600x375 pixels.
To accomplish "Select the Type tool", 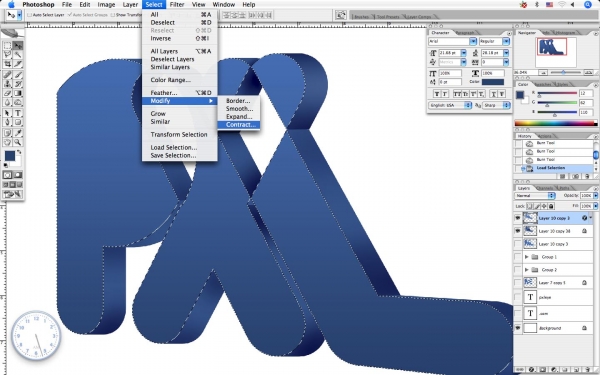I will 18,113.
